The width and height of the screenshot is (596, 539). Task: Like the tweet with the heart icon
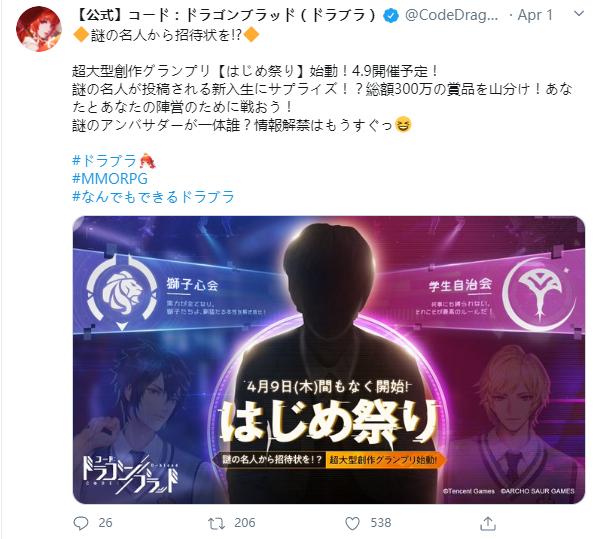click(352, 523)
